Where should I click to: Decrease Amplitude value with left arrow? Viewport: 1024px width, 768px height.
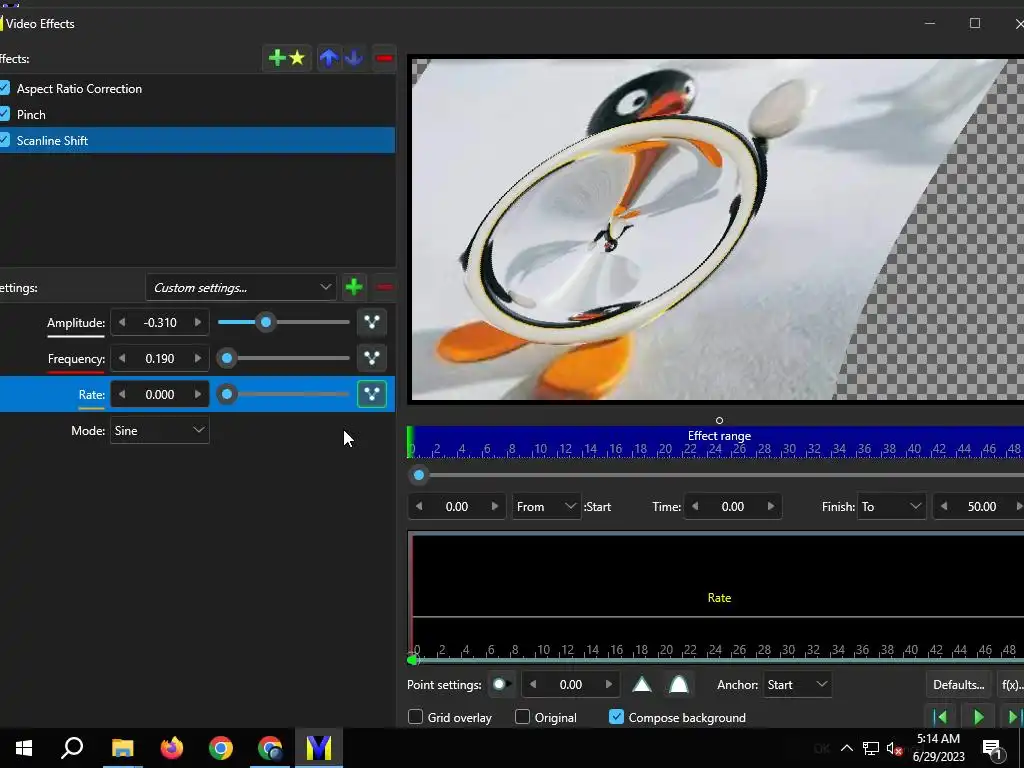click(x=122, y=323)
